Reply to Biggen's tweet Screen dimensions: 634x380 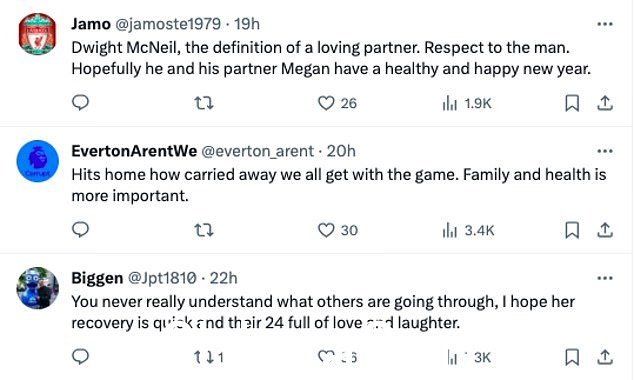point(80,357)
